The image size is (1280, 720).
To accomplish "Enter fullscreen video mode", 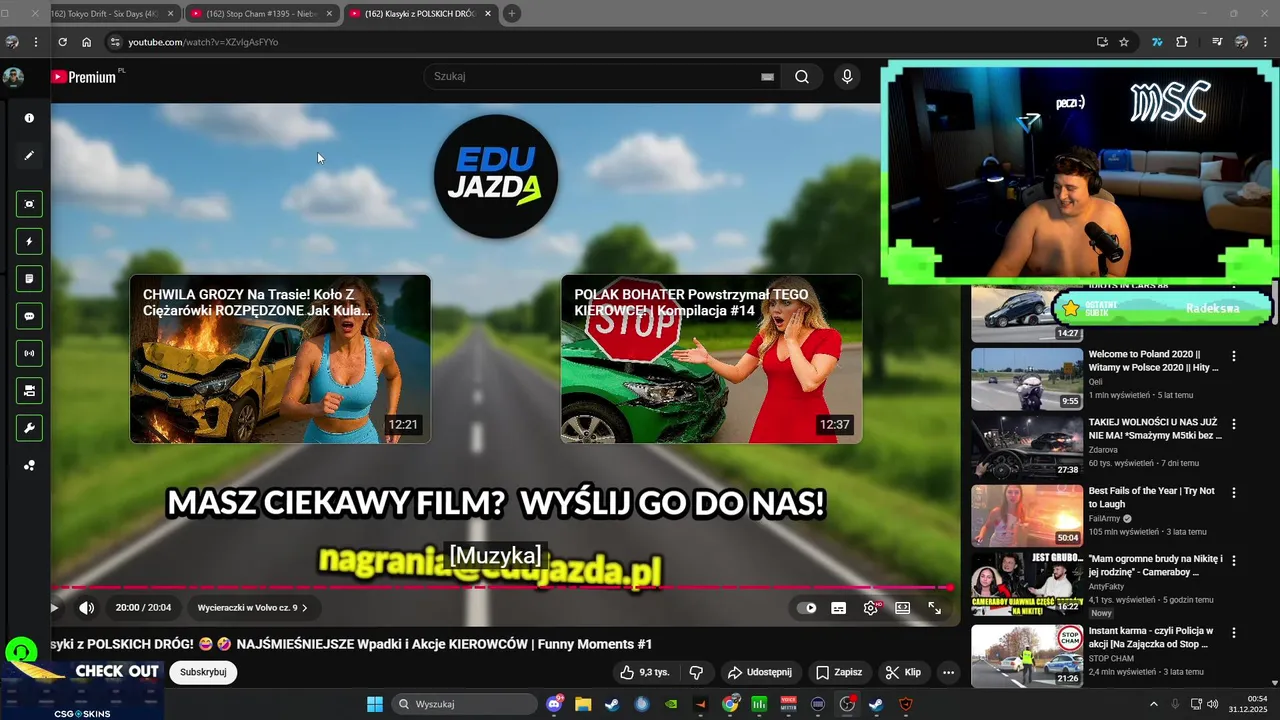I will [x=934, y=607].
